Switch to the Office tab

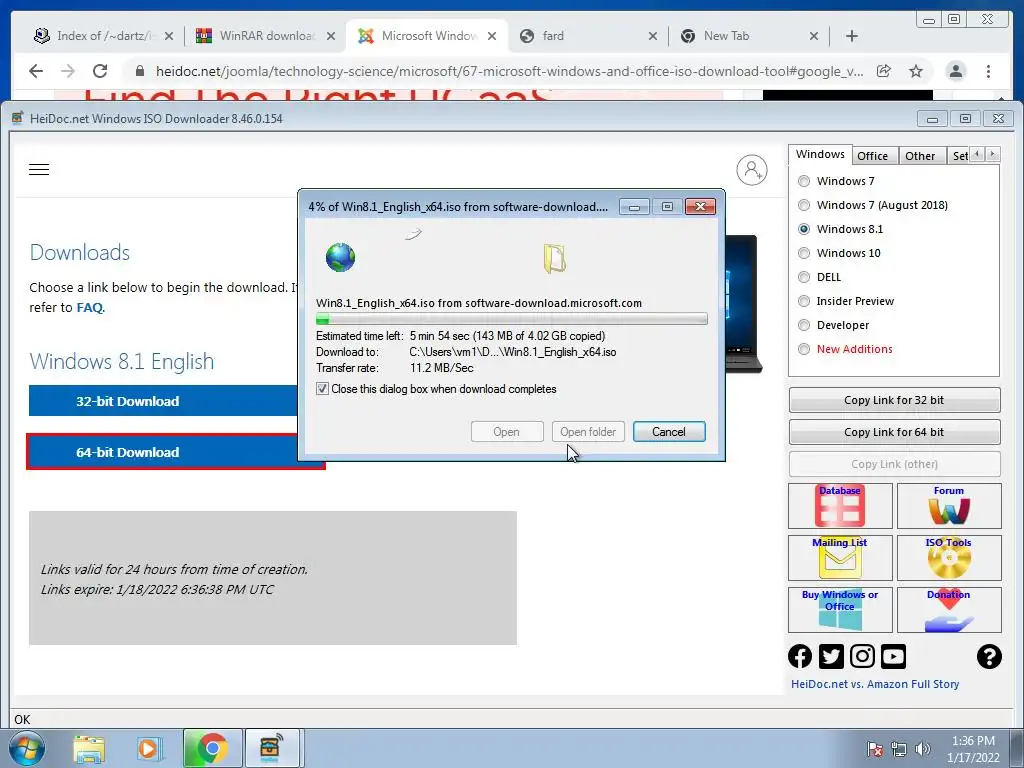point(872,155)
